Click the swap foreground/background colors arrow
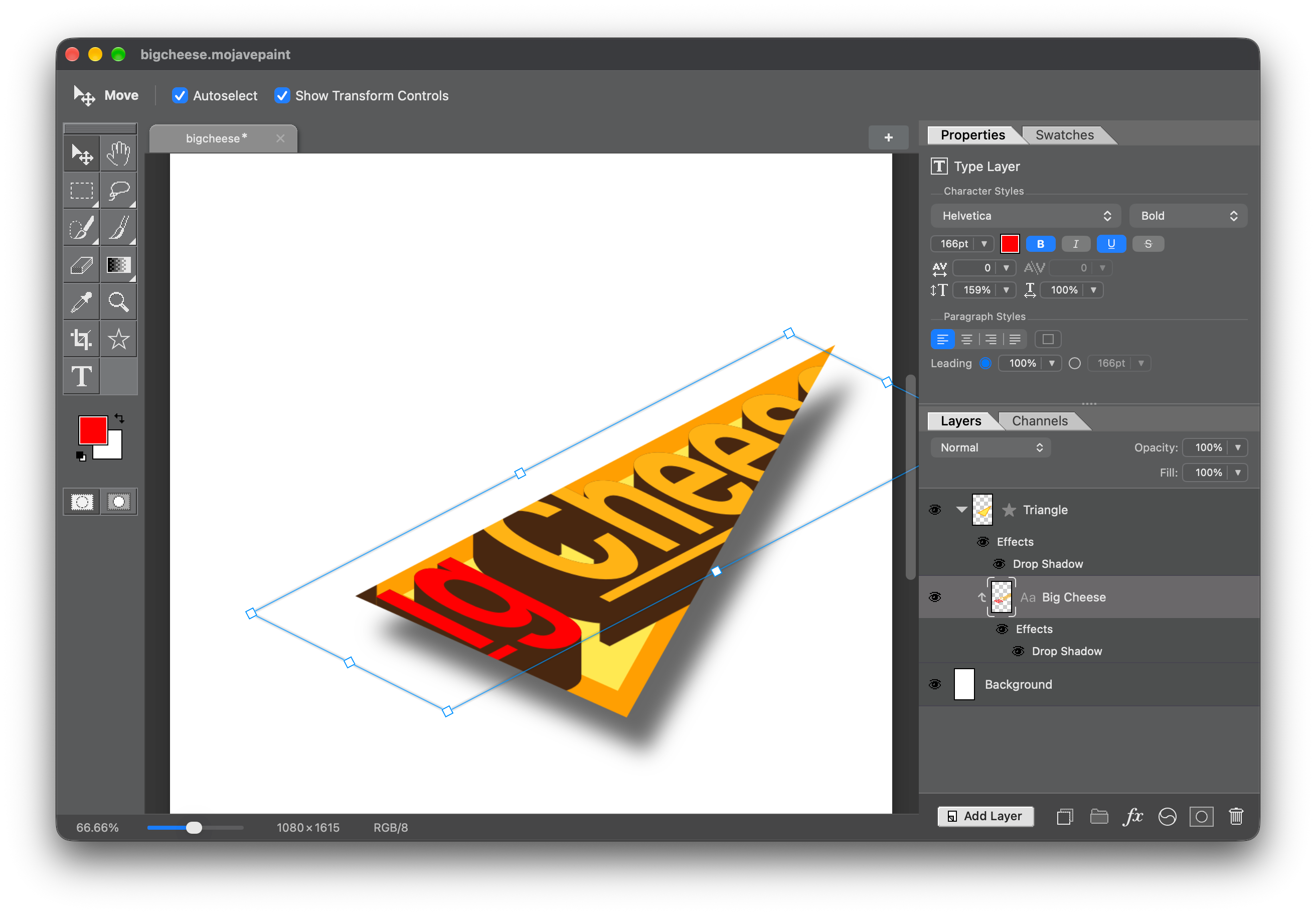This screenshot has height=915, width=1316. [x=119, y=418]
